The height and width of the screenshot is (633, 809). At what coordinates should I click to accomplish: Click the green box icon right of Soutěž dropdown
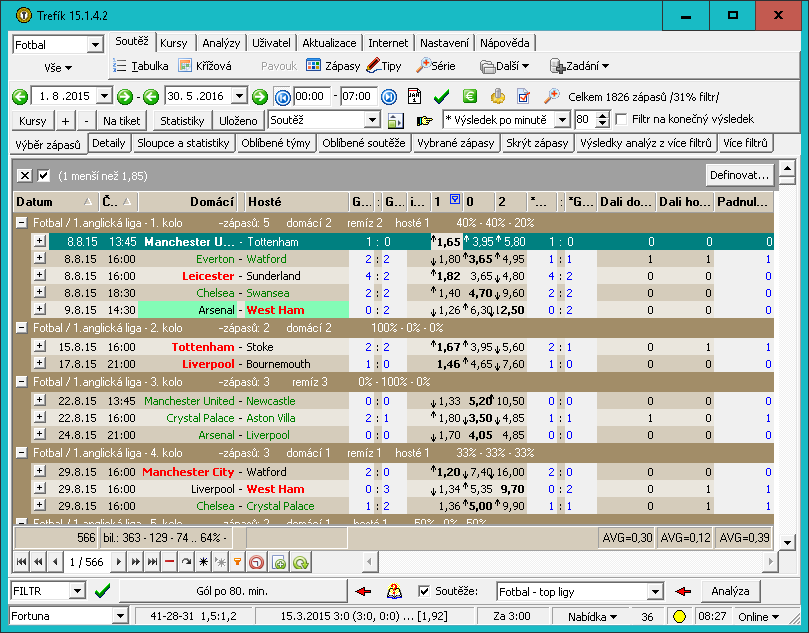click(395, 121)
